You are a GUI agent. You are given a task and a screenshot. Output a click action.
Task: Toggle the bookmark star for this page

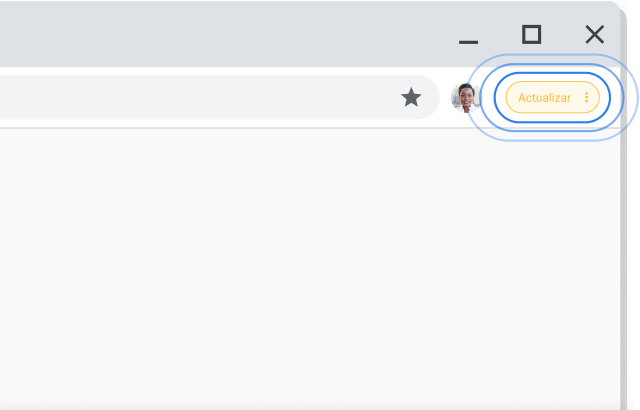pos(411,97)
